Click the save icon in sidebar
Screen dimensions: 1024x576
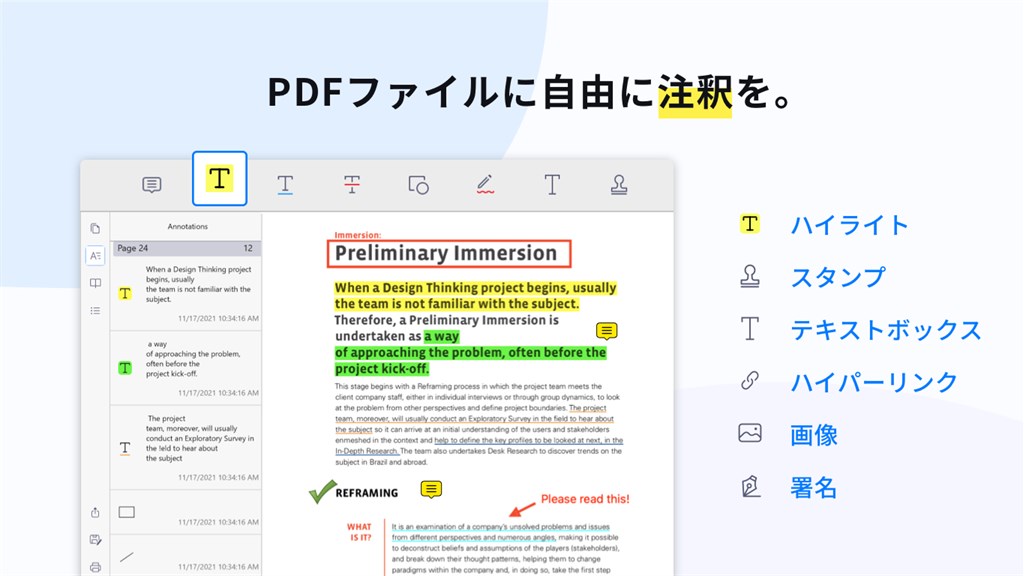[95, 539]
